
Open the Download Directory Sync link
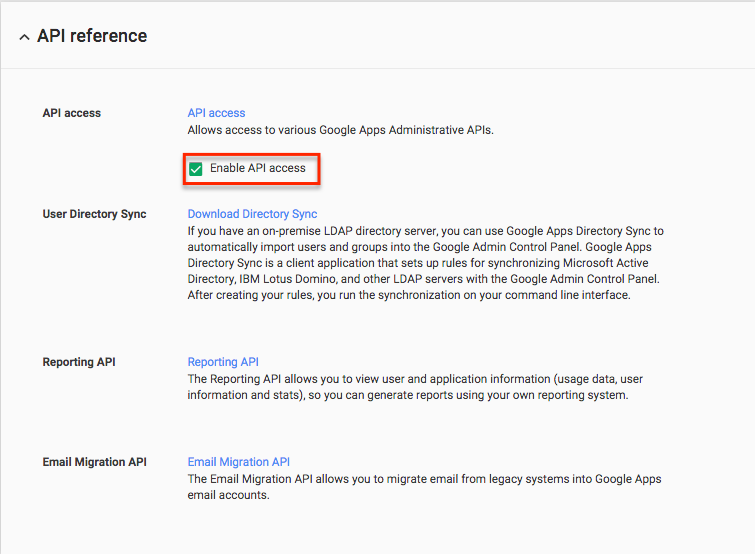pos(252,214)
